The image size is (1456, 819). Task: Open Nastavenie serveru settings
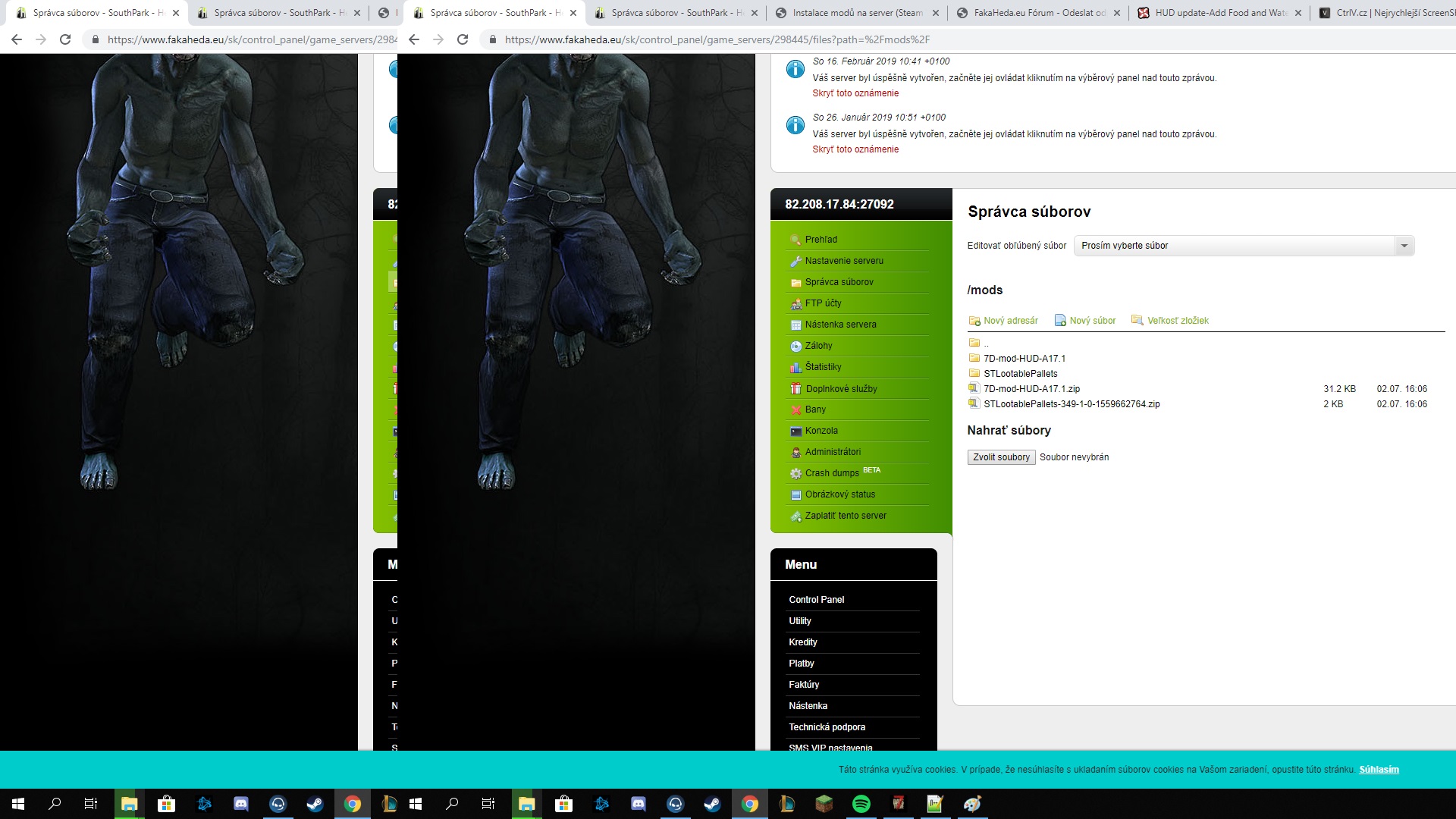(843, 261)
